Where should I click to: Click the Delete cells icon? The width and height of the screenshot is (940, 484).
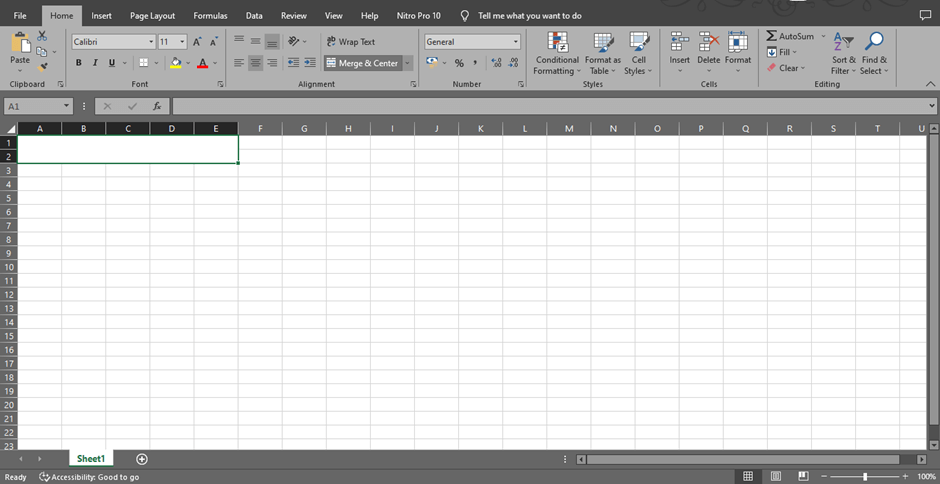click(709, 42)
